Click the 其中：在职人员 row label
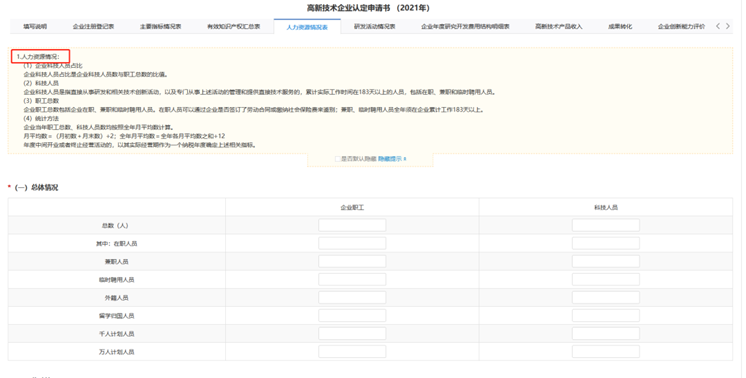Image resolution: width=746 pixels, height=378 pixels. click(x=116, y=243)
